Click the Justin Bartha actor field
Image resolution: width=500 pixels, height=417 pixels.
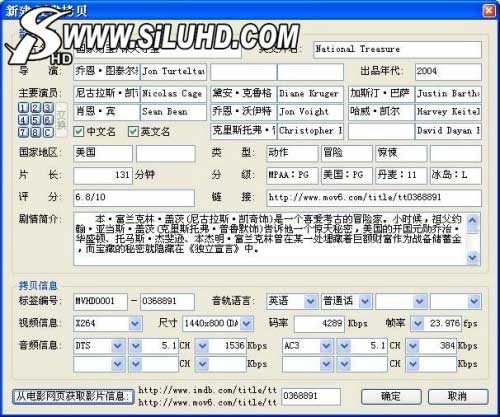[x=448, y=94]
